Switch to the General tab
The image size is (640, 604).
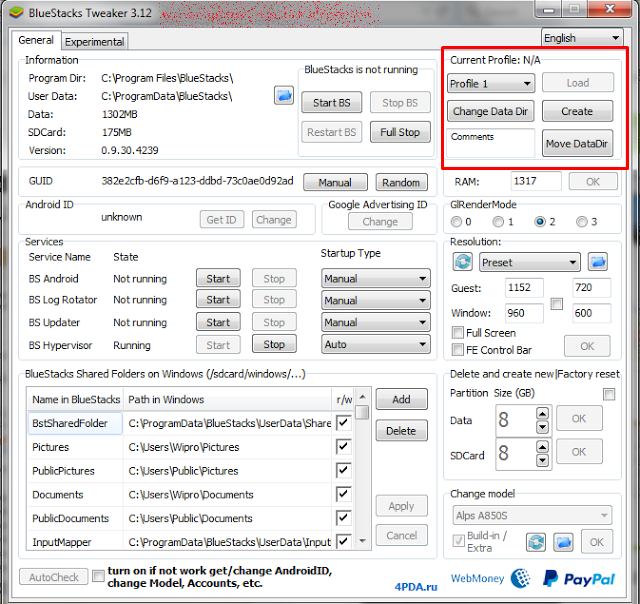(x=36, y=40)
